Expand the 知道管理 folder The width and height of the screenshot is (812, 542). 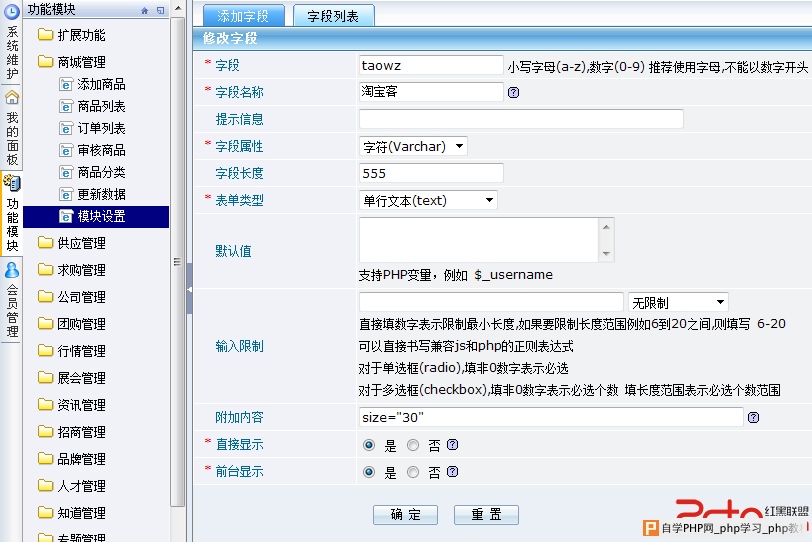(x=71, y=513)
